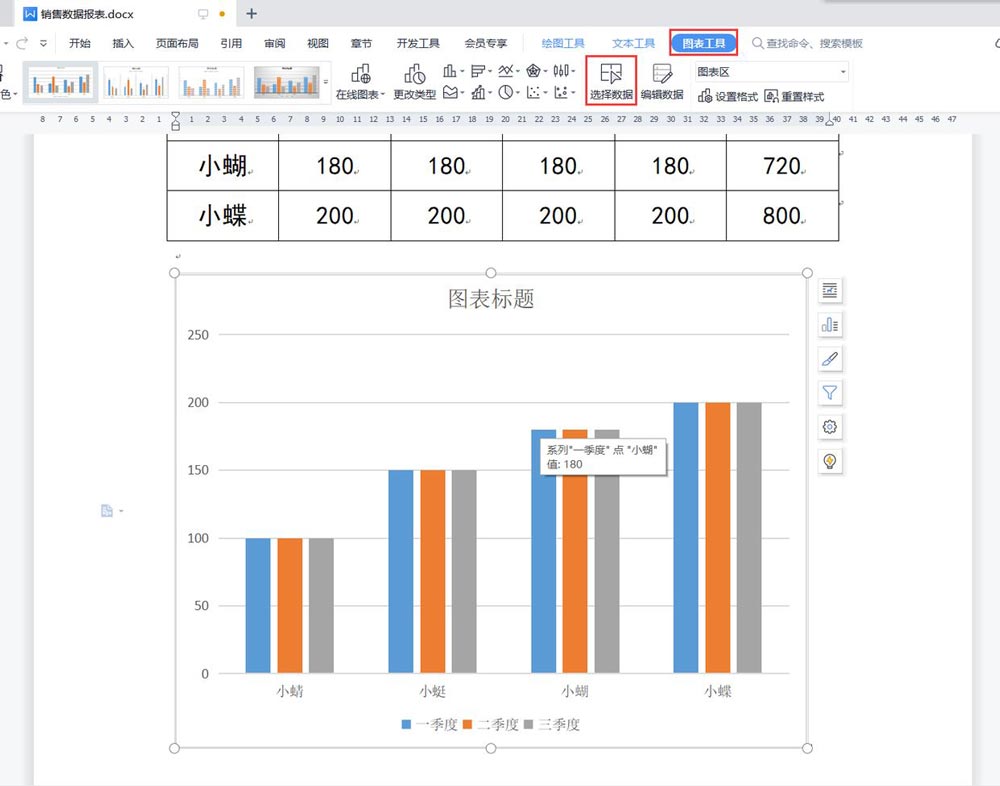The width and height of the screenshot is (1000, 786).
Task: Click the gear settings icon beside chart
Action: [829, 427]
